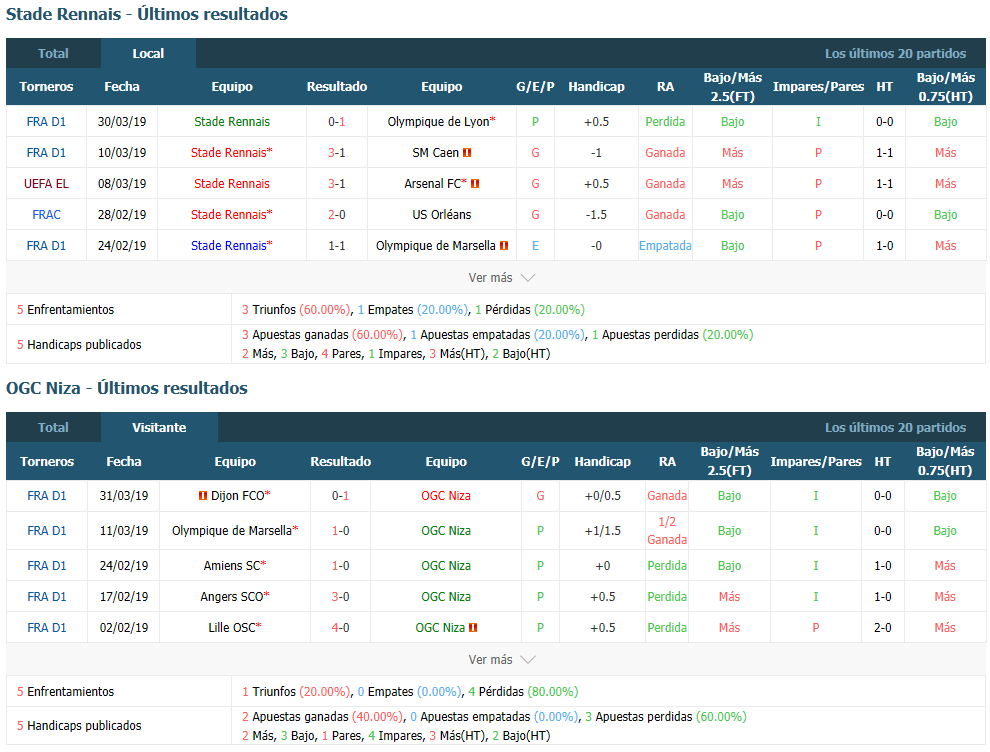Click '3 Triunfos (60.00%)' summary text
The image size is (990, 752).
(296, 310)
